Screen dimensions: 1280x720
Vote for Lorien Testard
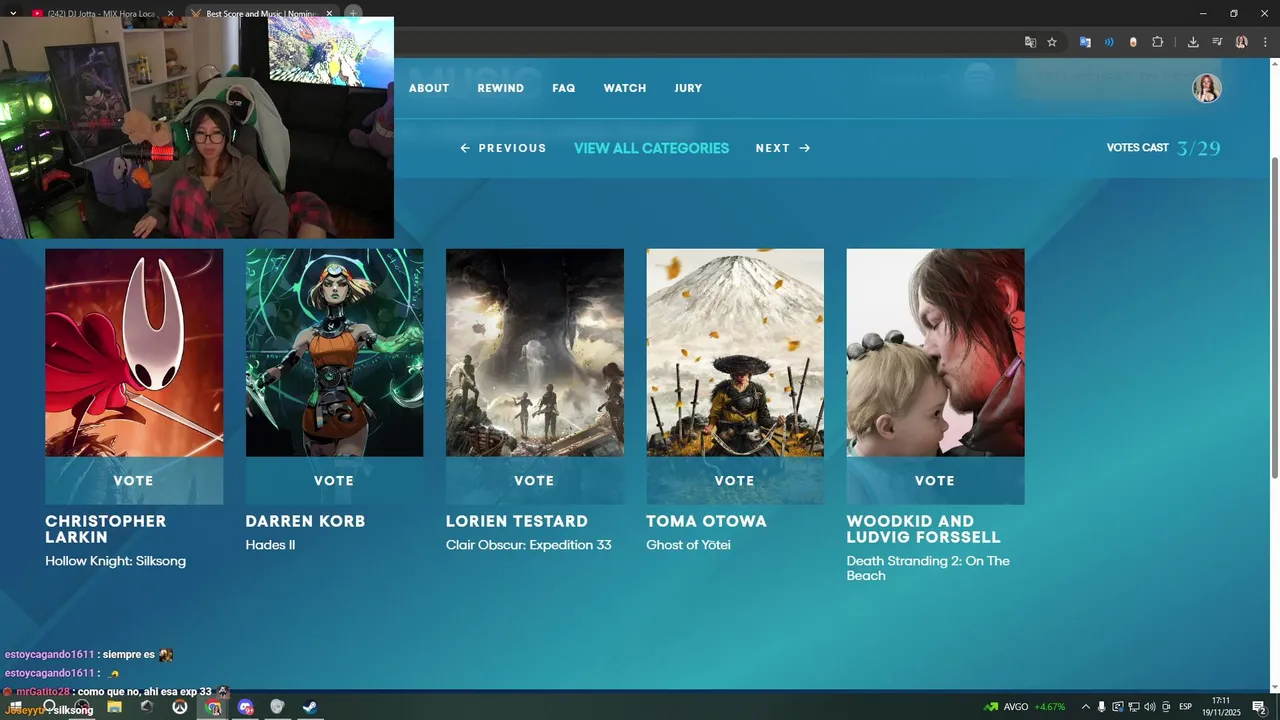pos(534,481)
